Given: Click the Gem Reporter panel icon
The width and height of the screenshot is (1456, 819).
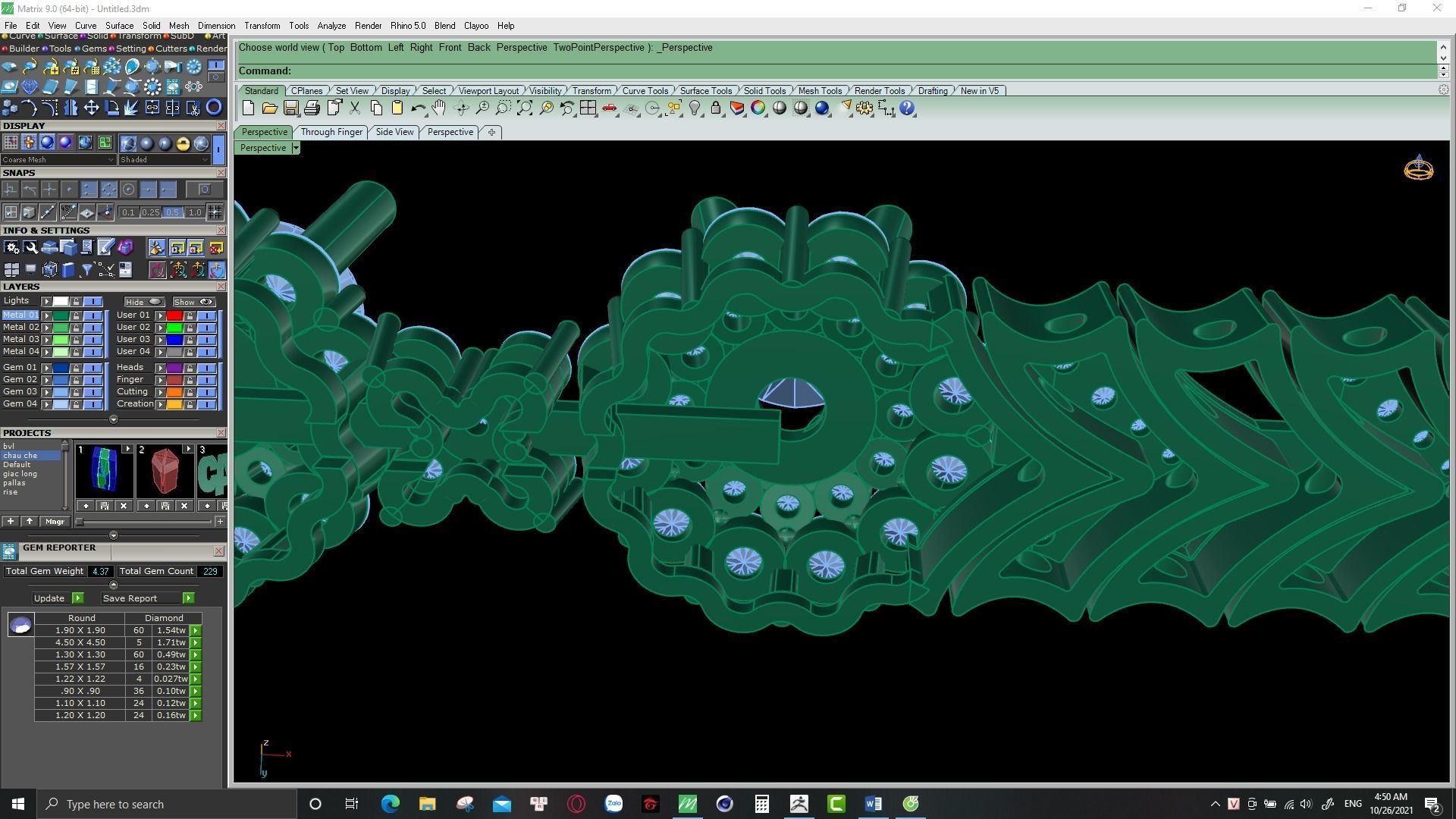Looking at the screenshot, I should pos(9,551).
